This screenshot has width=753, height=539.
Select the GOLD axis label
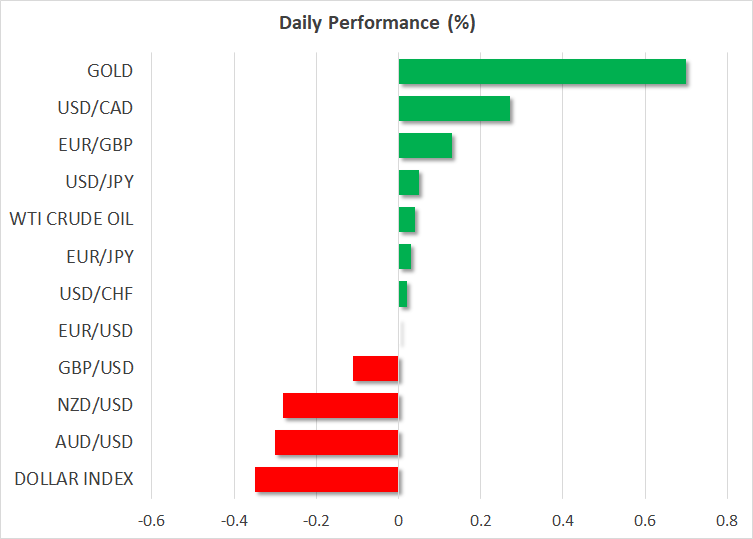pos(109,71)
